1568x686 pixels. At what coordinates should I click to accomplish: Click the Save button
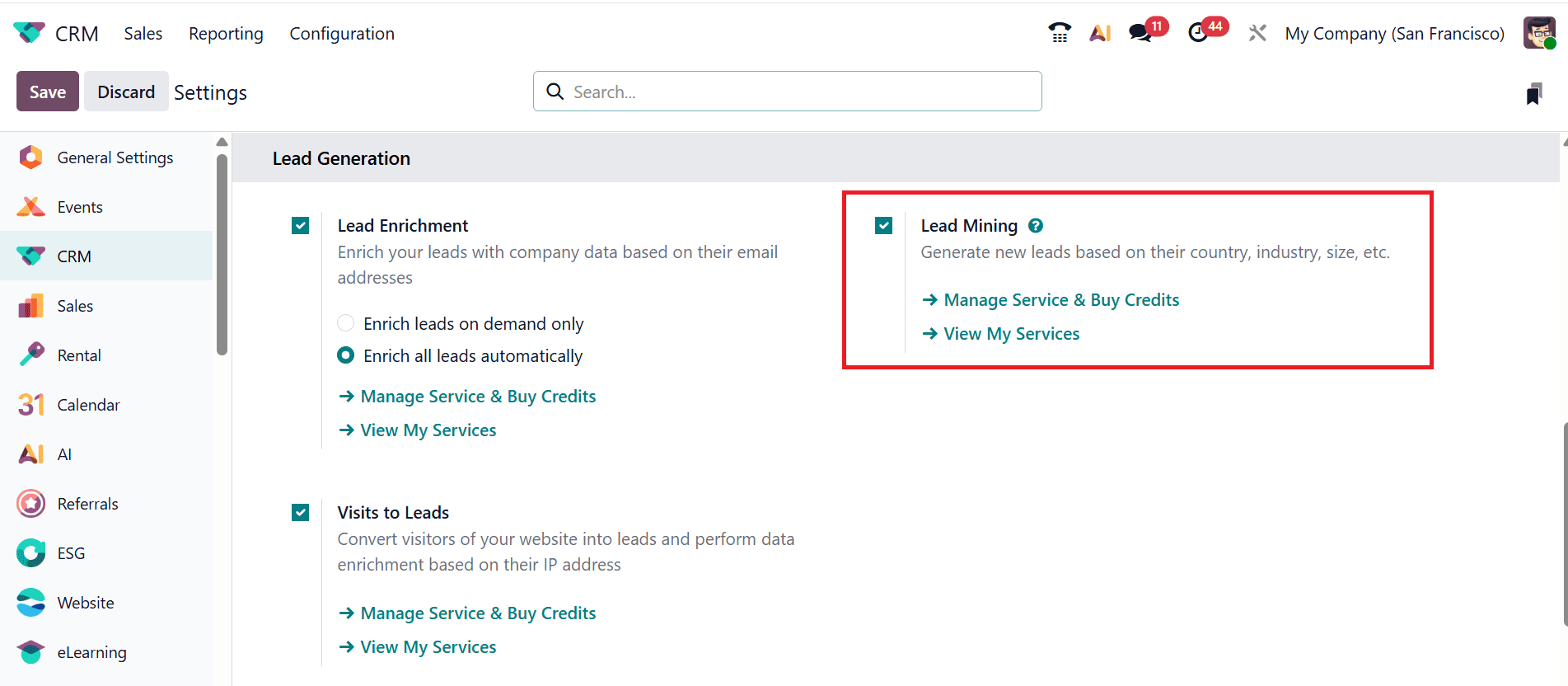(48, 92)
